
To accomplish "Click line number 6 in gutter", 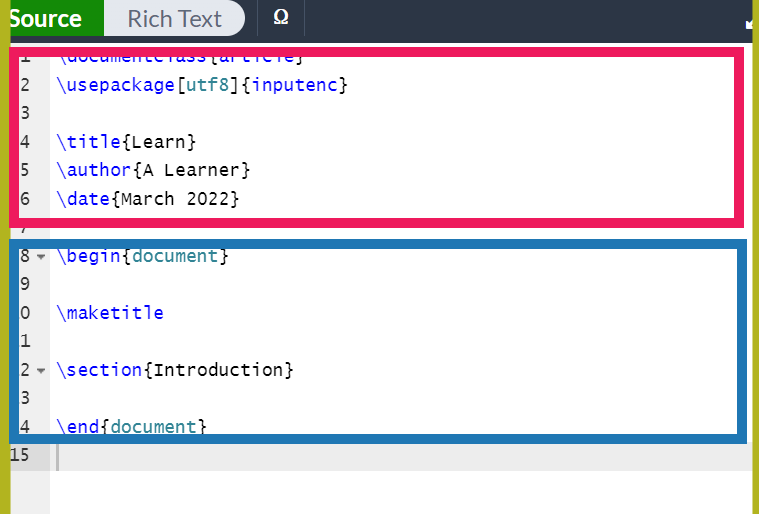I will coord(25,199).
